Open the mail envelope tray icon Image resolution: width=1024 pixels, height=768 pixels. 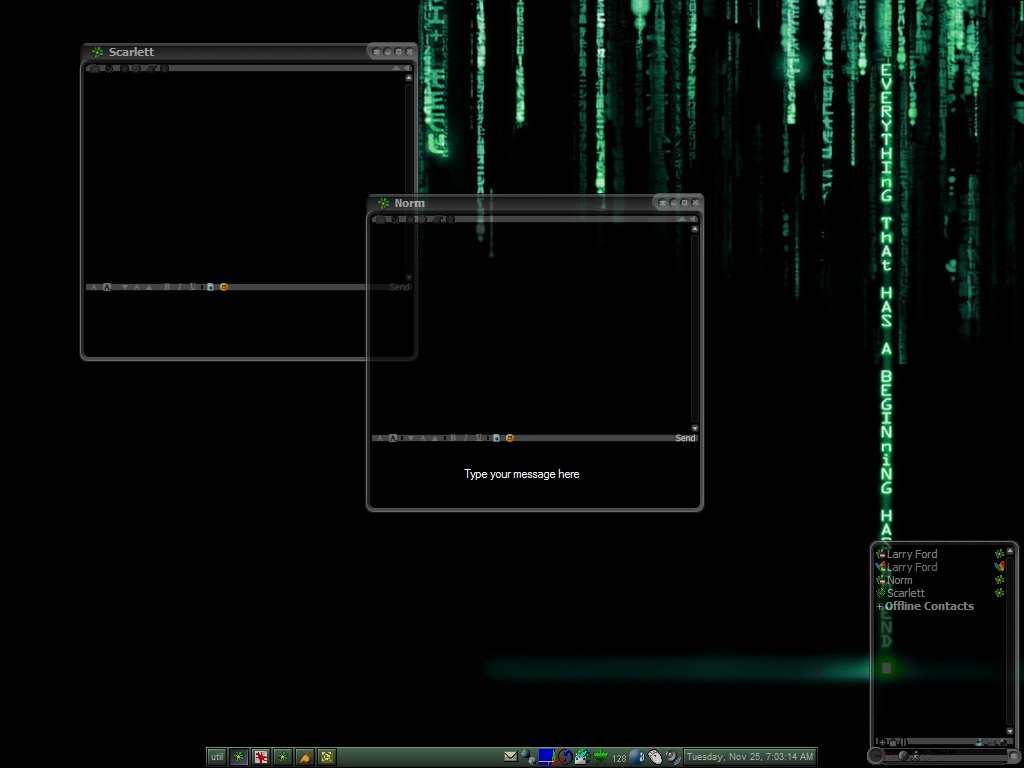pos(511,756)
